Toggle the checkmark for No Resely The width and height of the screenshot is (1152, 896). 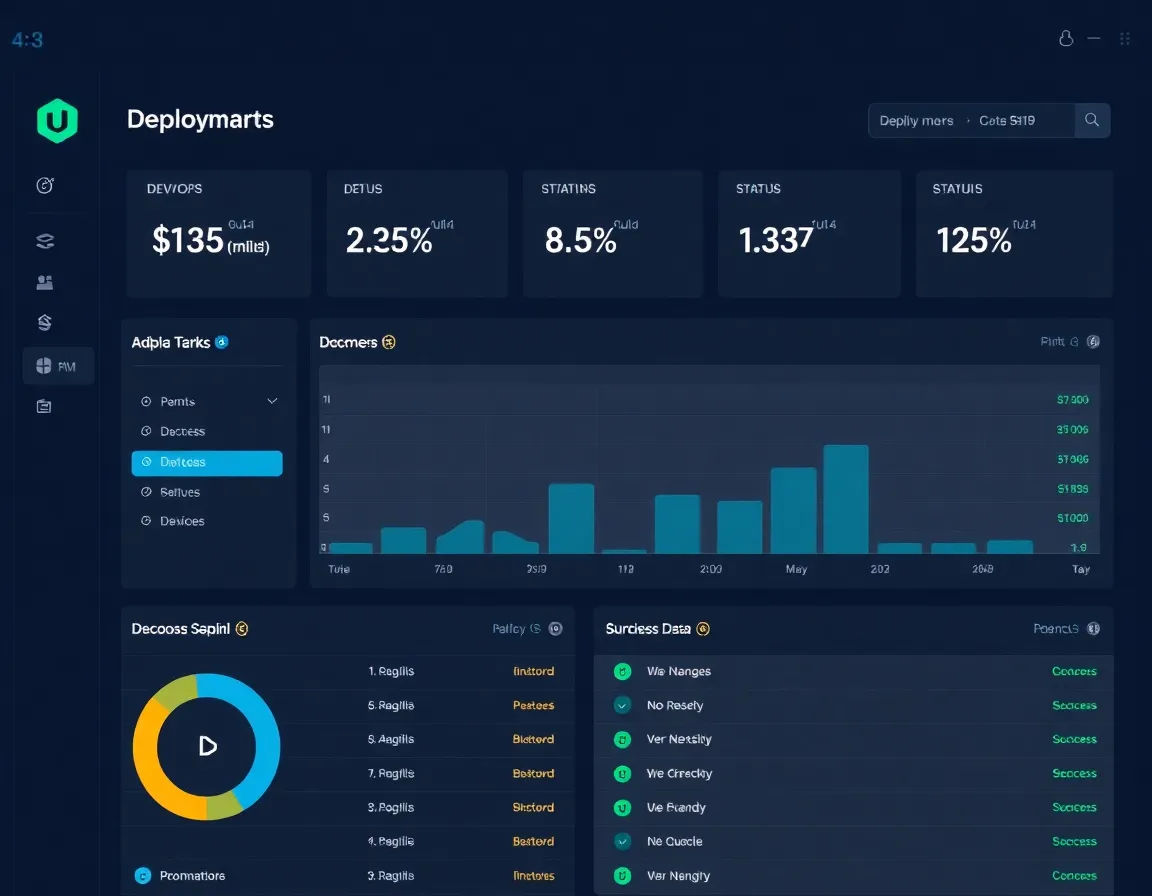tap(622, 705)
